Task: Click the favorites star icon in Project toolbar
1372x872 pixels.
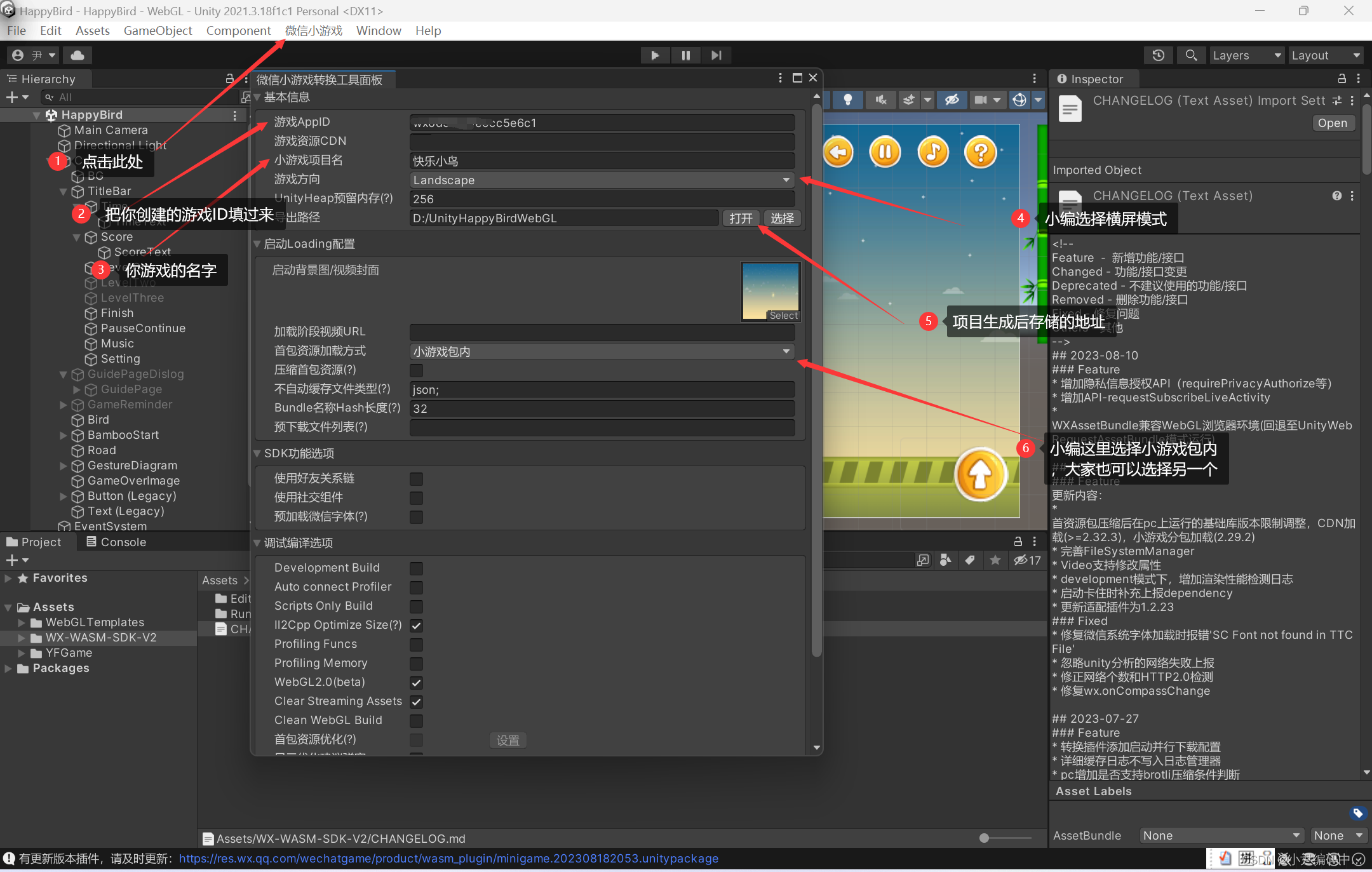Action: [995, 560]
